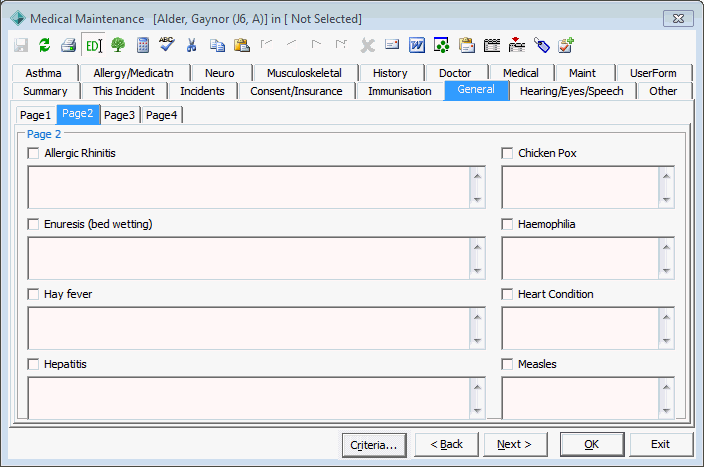Paste using the clipboard icon
The height and width of the screenshot is (467, 704).
click(x=242, y=45)
